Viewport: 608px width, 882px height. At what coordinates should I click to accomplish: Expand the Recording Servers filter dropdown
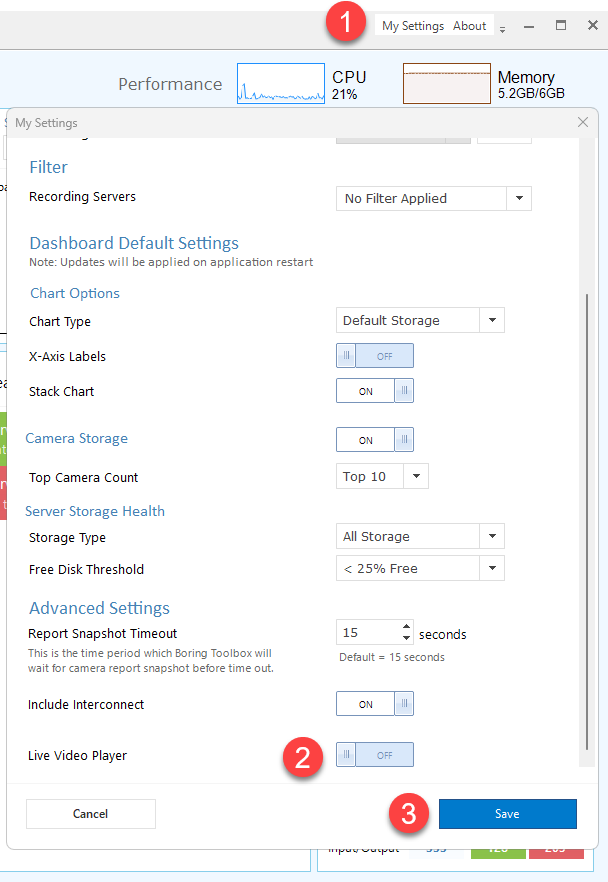[519, 198]
